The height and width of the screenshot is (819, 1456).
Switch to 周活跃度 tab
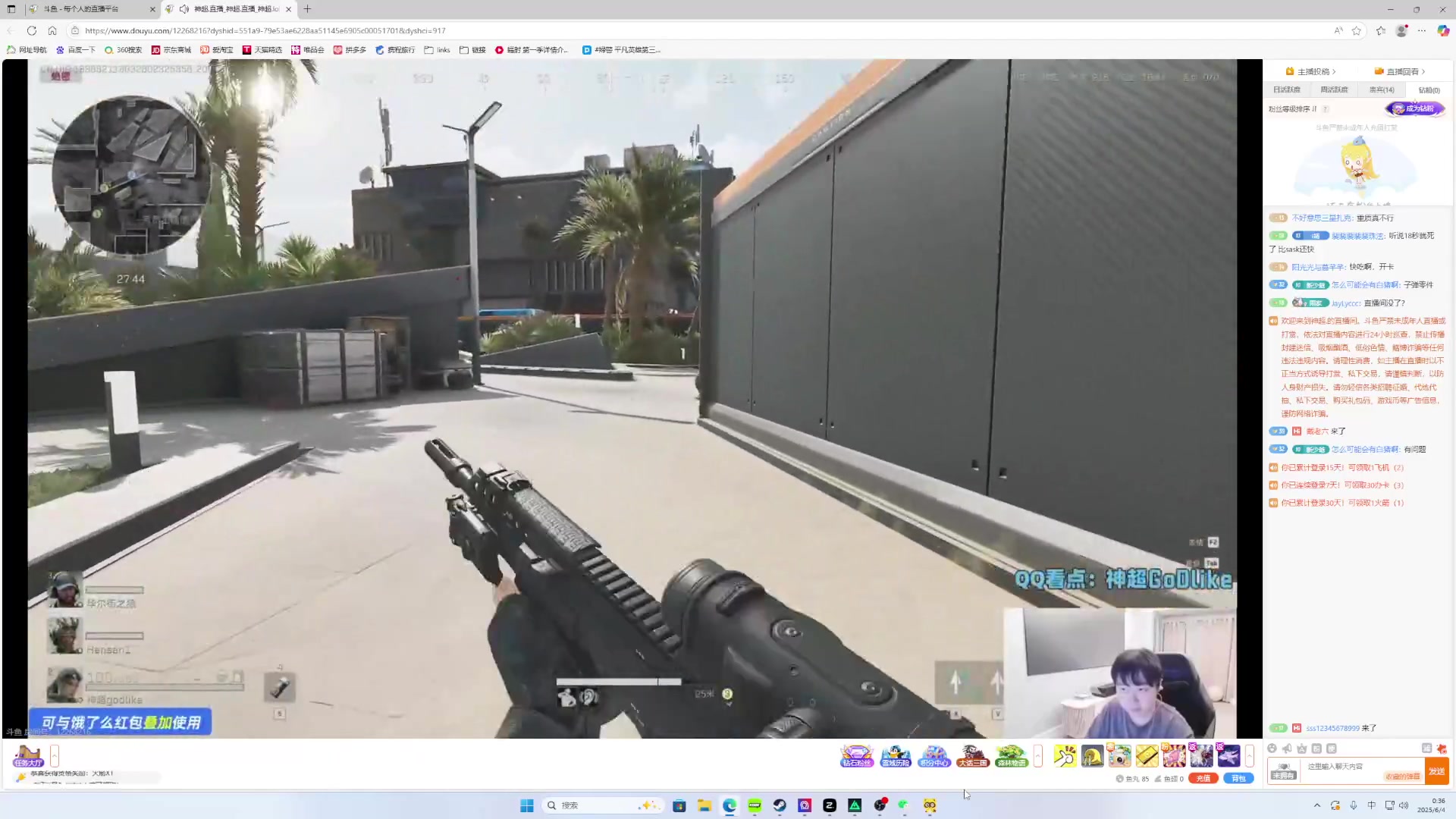[x=1334, y=89]
